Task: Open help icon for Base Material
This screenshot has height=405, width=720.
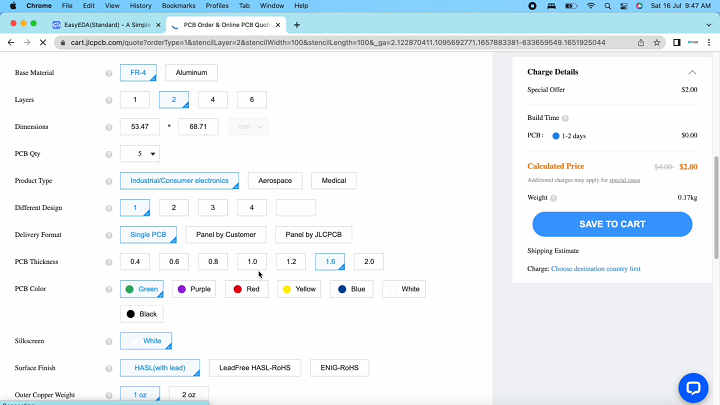Action: click(109, 73)
